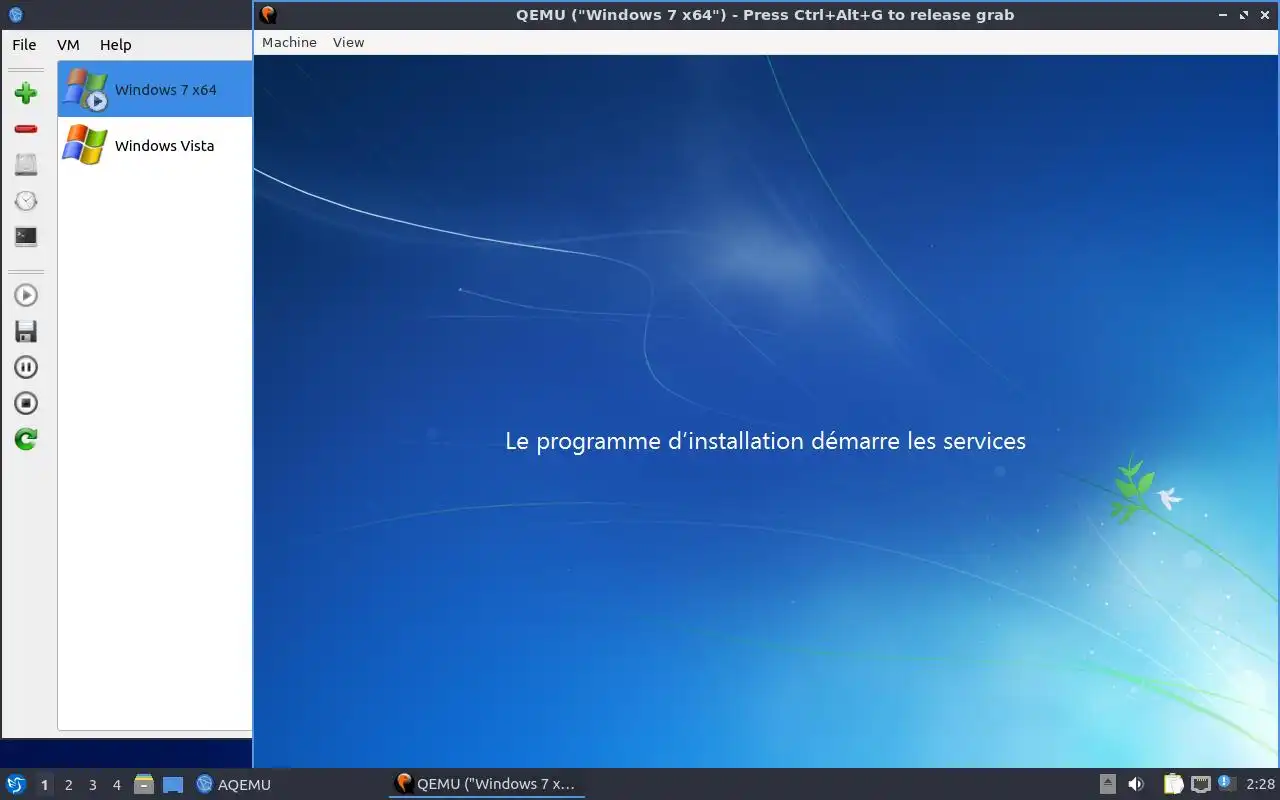Select the Windows Vista virtual machine
Screen dimensions: 1280x800
[155, 145]
